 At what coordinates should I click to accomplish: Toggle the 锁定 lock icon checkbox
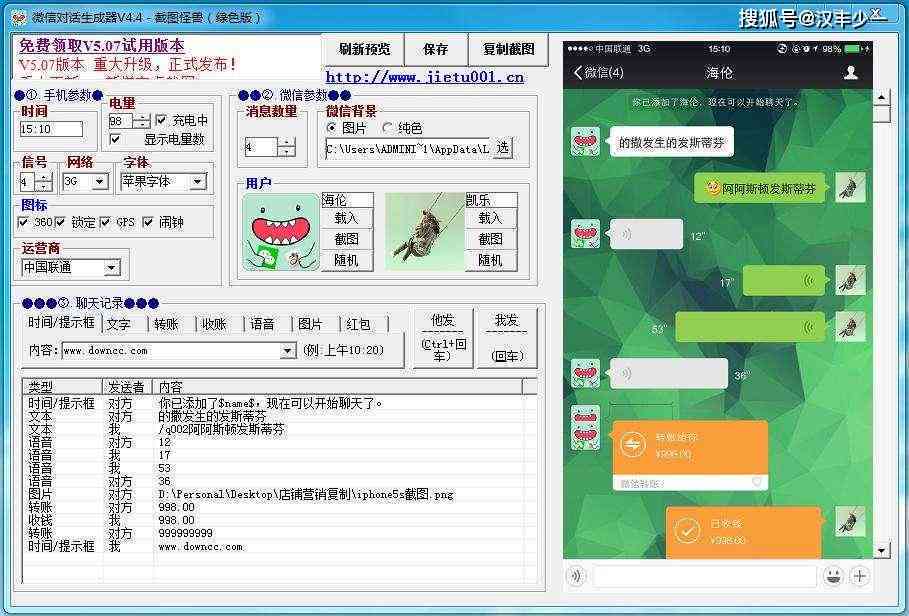[x=60, y=222]
